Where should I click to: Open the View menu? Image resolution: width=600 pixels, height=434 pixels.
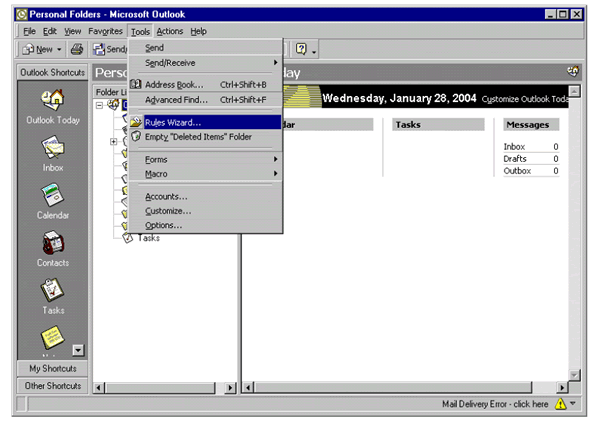[x=72, y=31]
